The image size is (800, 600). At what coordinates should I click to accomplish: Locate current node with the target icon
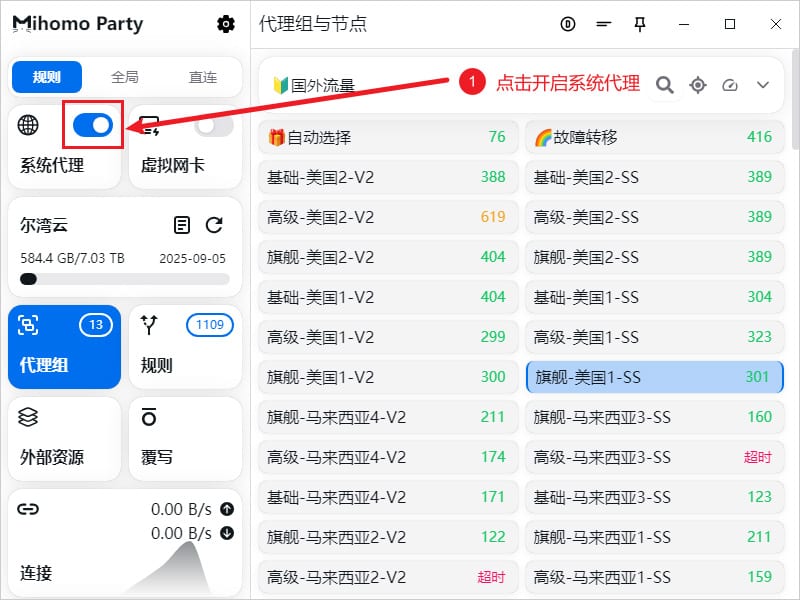coord(698,85)
